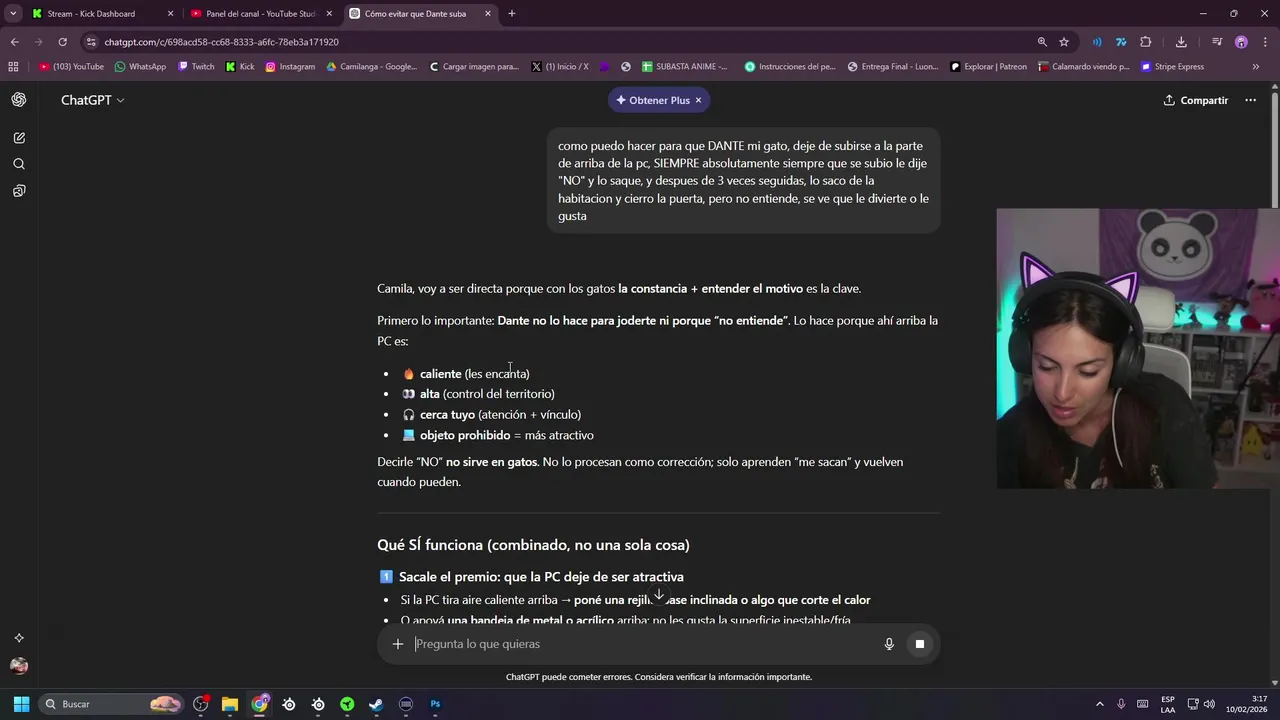This screenshot has height=720, width=1280.
Task: Close the Stream - Kick Dashboard tab
Action: tap(170, 14)
